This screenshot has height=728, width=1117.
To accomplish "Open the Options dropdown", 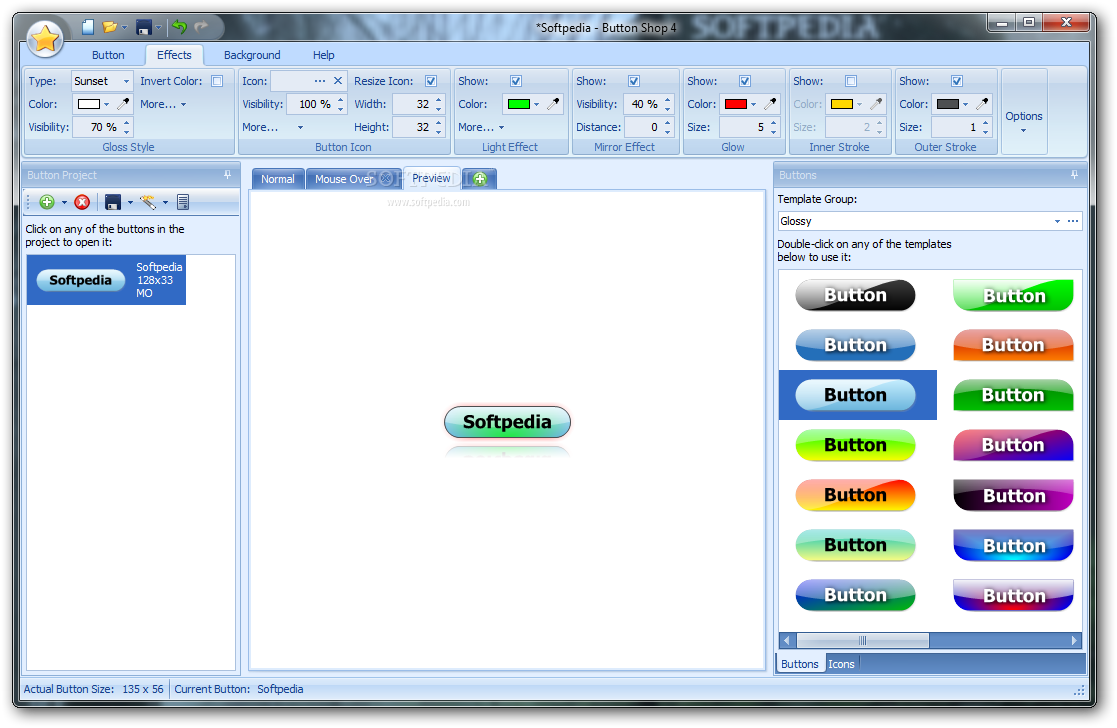I will [x=1024, y=121].
